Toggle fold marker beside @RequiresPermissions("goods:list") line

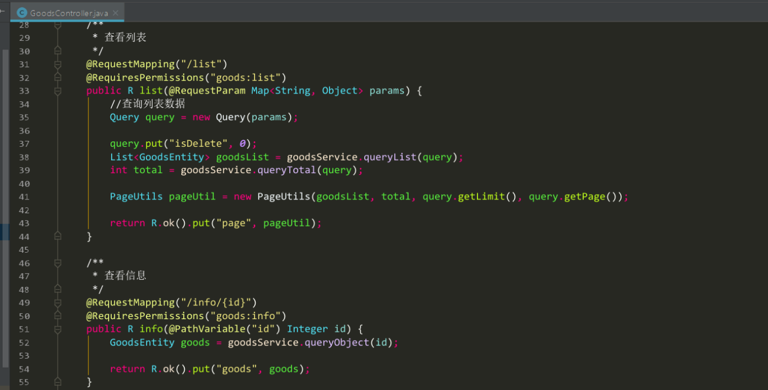[58, 77]
